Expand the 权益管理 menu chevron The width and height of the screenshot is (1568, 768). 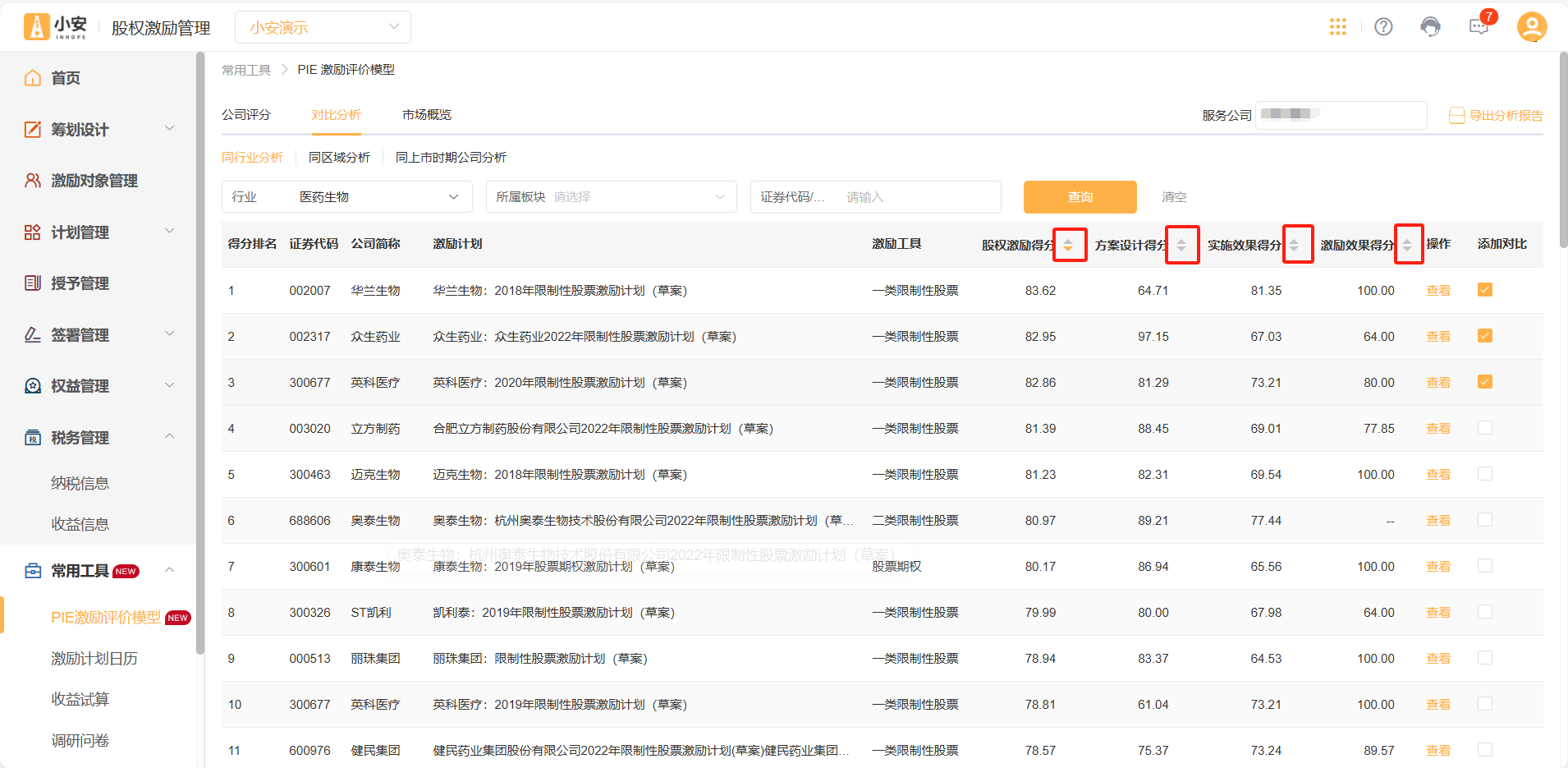[170, 385]
